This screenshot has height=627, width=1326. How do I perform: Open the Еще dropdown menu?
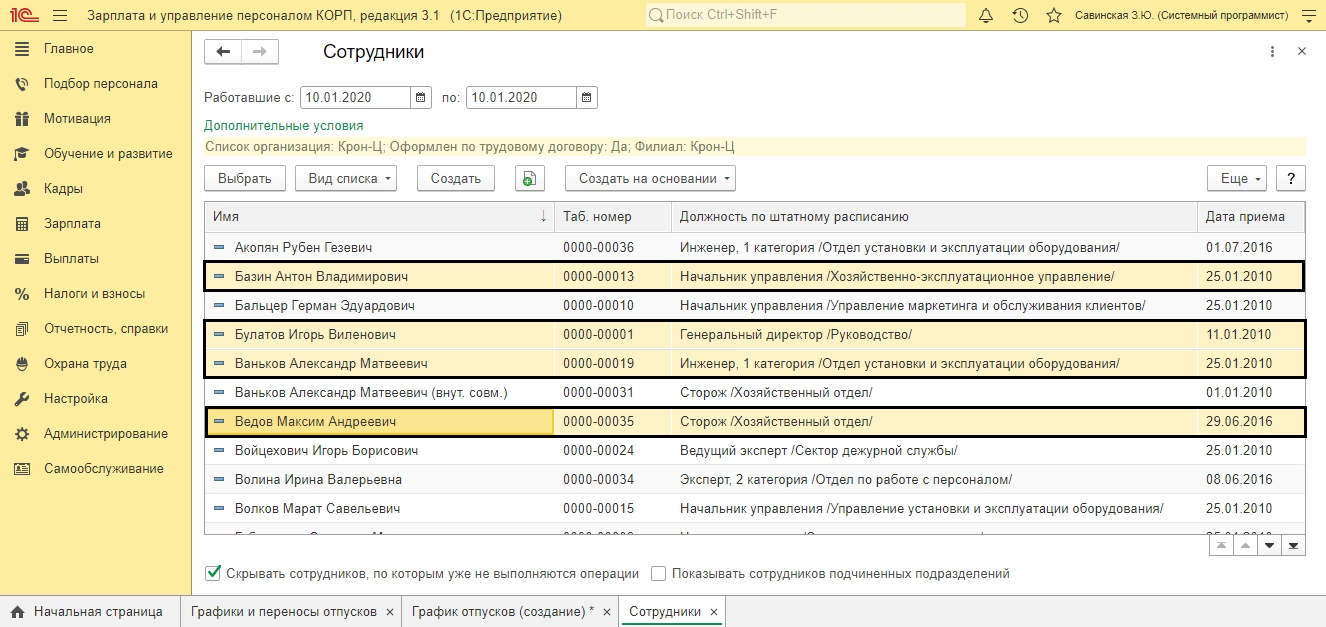click(x=1237, y=179)
